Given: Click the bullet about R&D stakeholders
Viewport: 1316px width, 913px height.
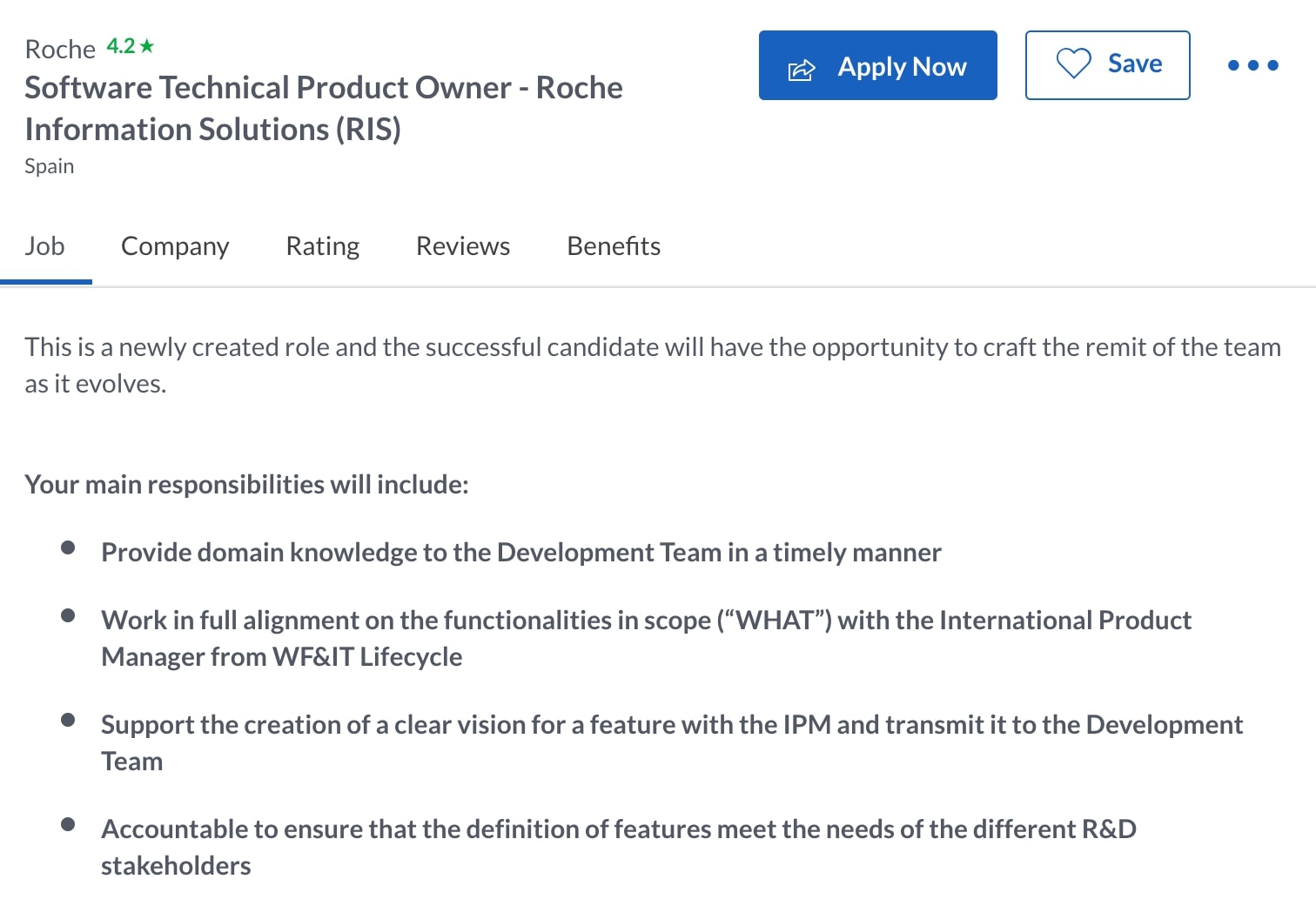Looking at the screenshot, I should click(619, 846).
